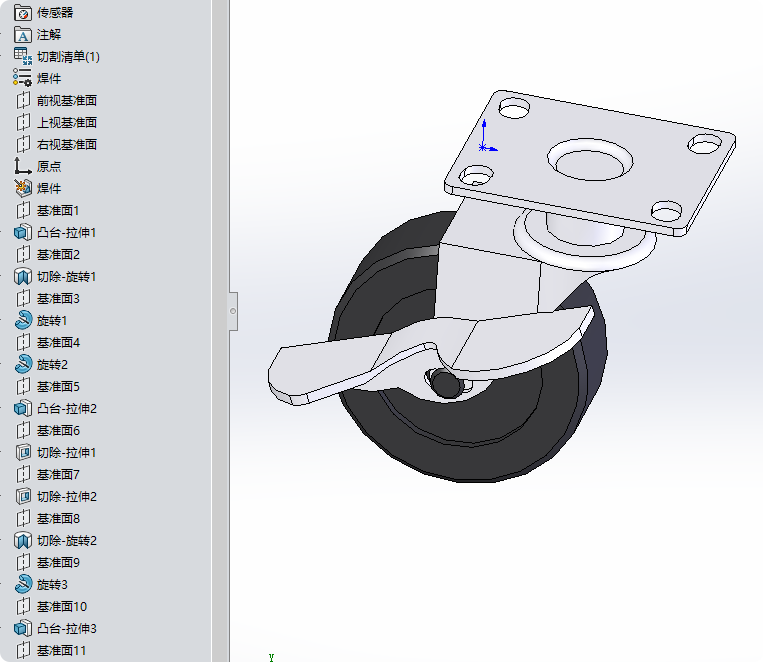
Task: Click the 切除-拉伸1 extruded cut icon
Action: 23,452
